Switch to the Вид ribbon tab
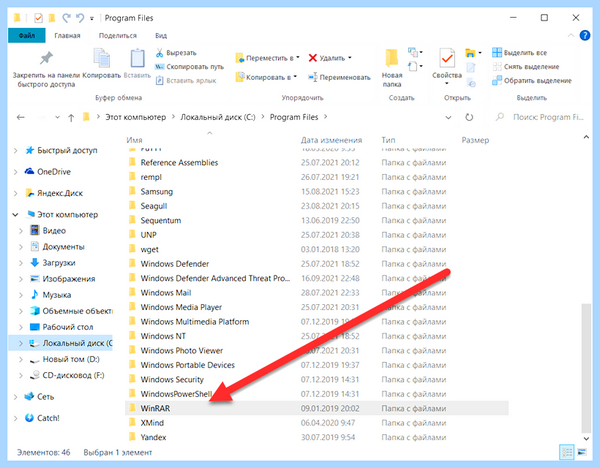This screenshot has width=600, height=468. coord(161,36)
